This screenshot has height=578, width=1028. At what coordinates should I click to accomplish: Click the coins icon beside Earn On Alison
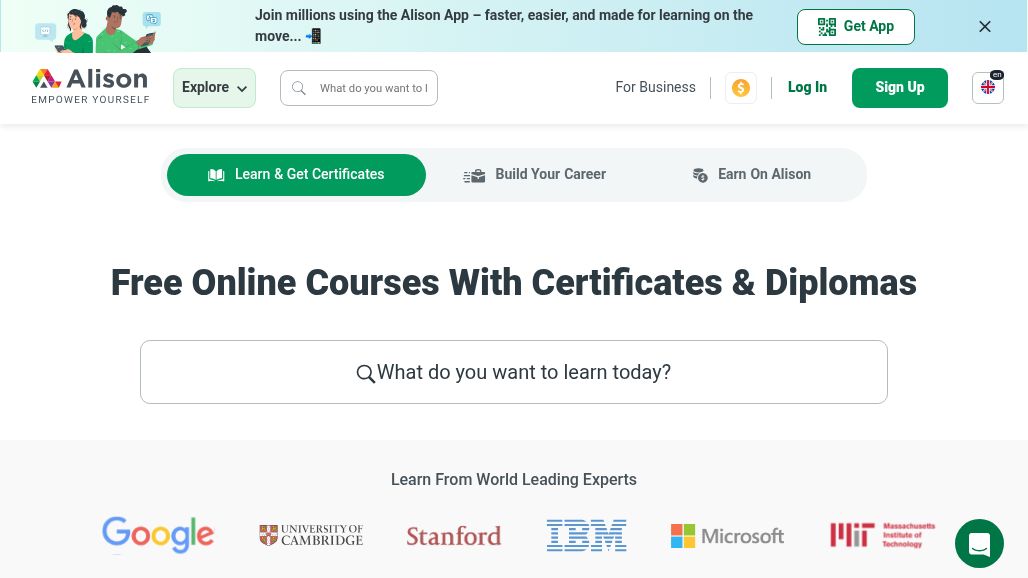[700, 175]
